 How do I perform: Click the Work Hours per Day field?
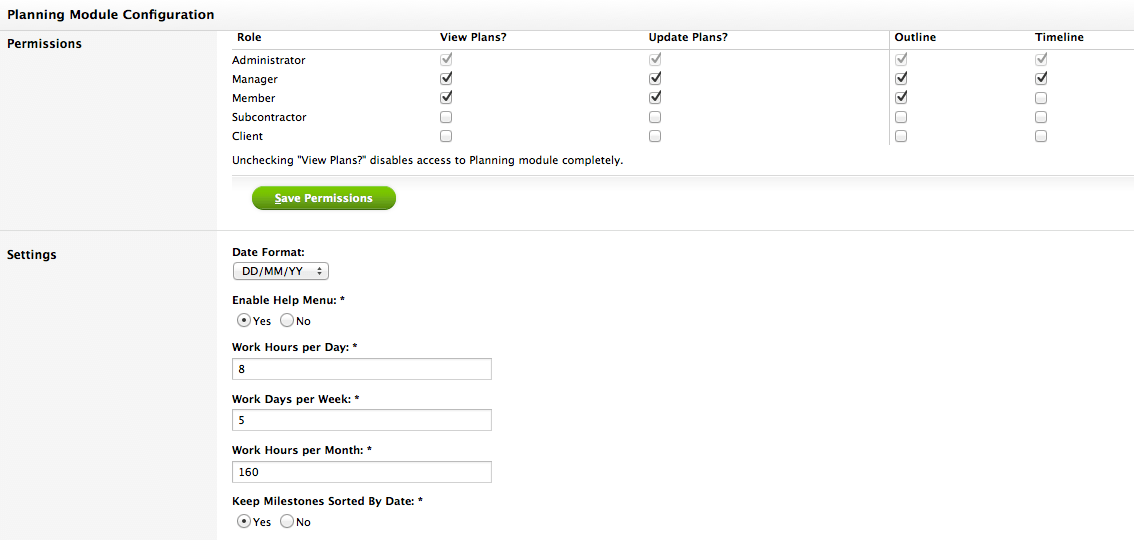pos(362,369)
